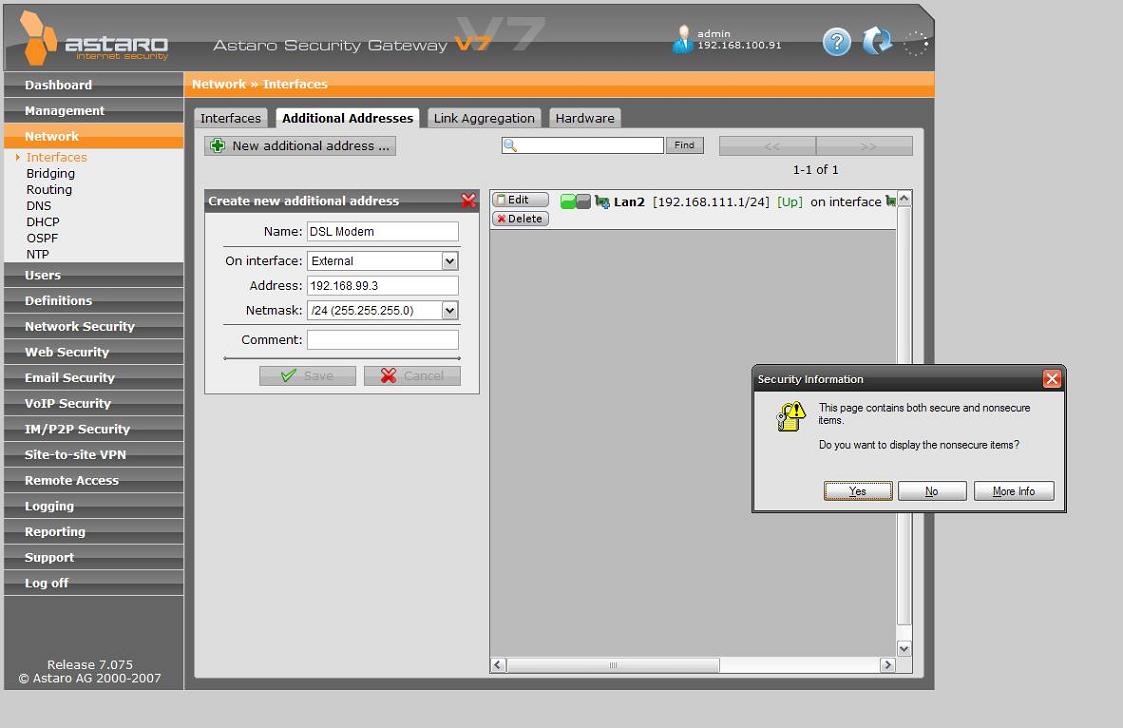Screen dimensions: 1123x728
Task: Click the list's scroll down arrow
Action: (905, 648)
